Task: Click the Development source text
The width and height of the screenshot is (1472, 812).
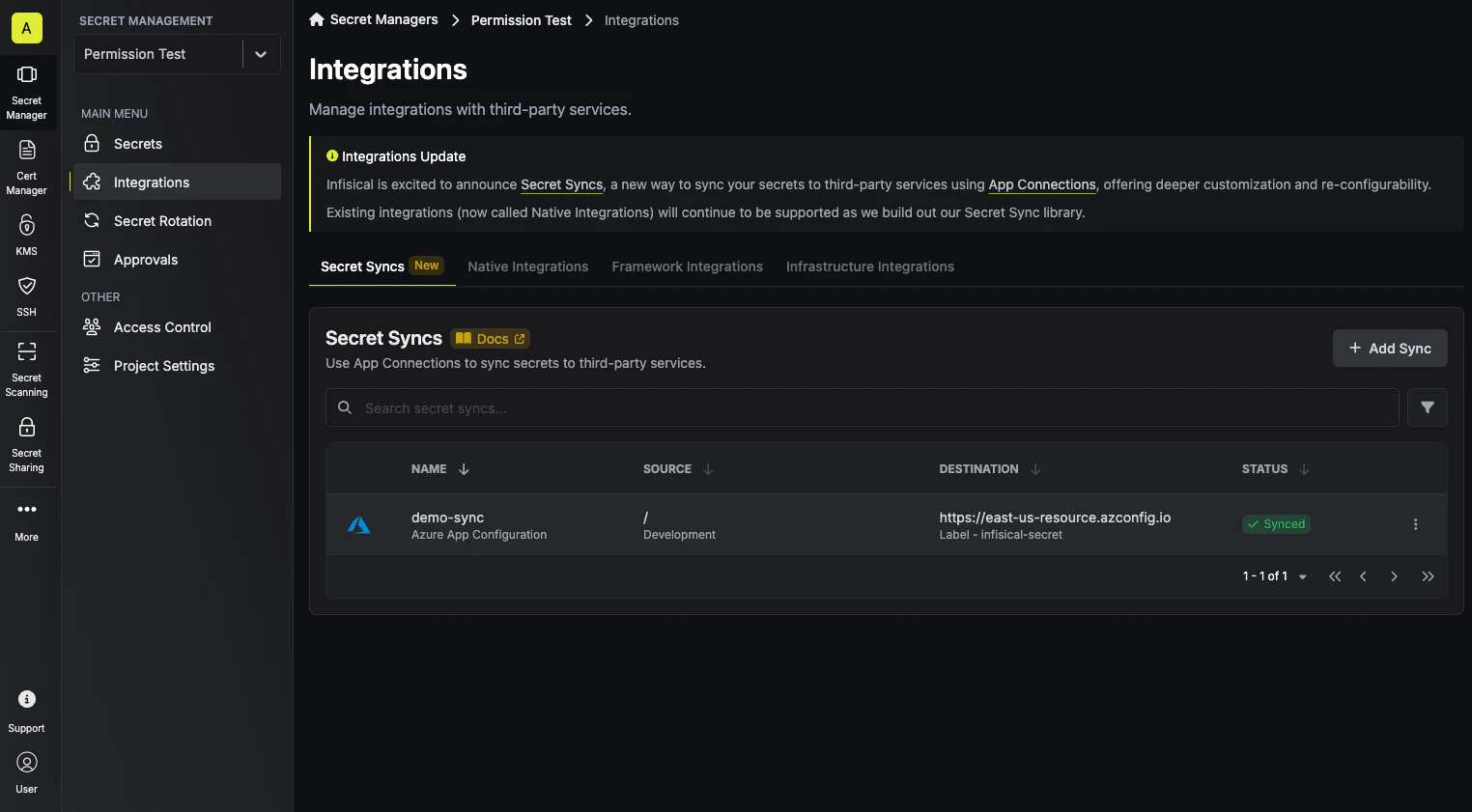Action: pyautogui.click(x=679, y=535)
